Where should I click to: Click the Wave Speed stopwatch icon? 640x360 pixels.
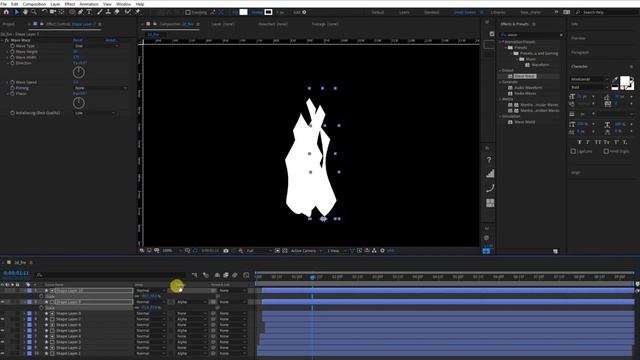coord(12,82)
